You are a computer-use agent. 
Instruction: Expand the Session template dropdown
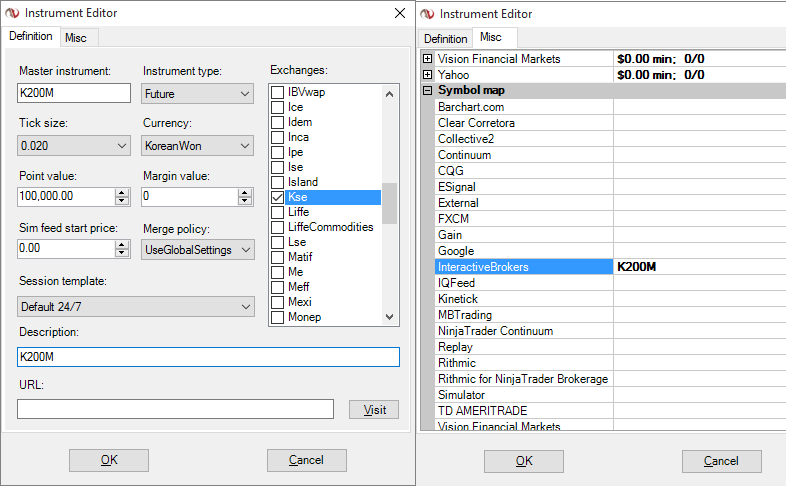tap(136, 306)
